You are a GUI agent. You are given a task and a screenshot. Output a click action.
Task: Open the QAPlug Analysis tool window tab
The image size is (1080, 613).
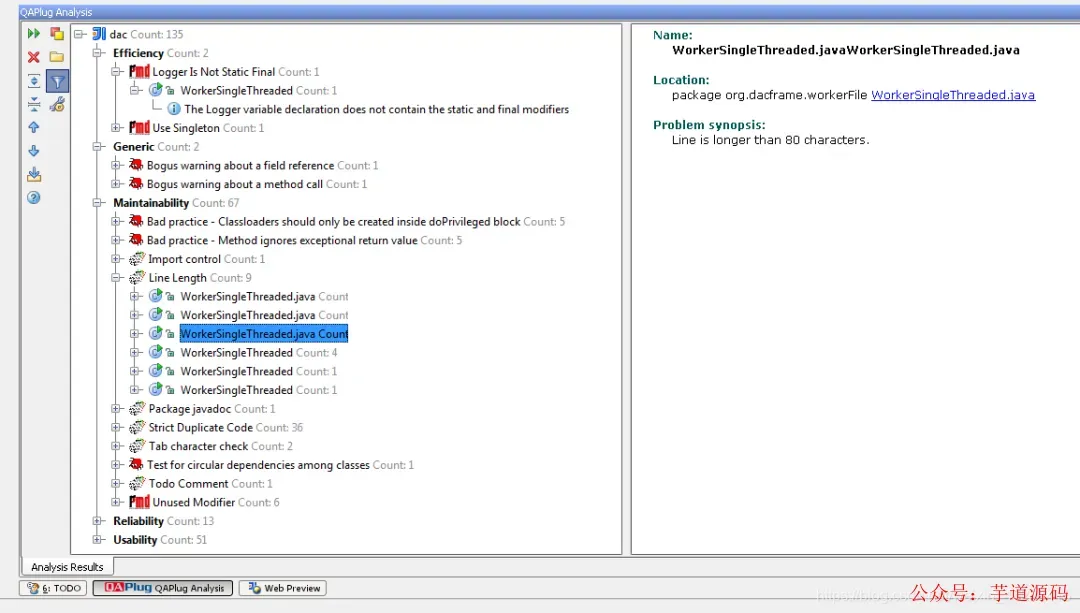click(x=163, y=588)
